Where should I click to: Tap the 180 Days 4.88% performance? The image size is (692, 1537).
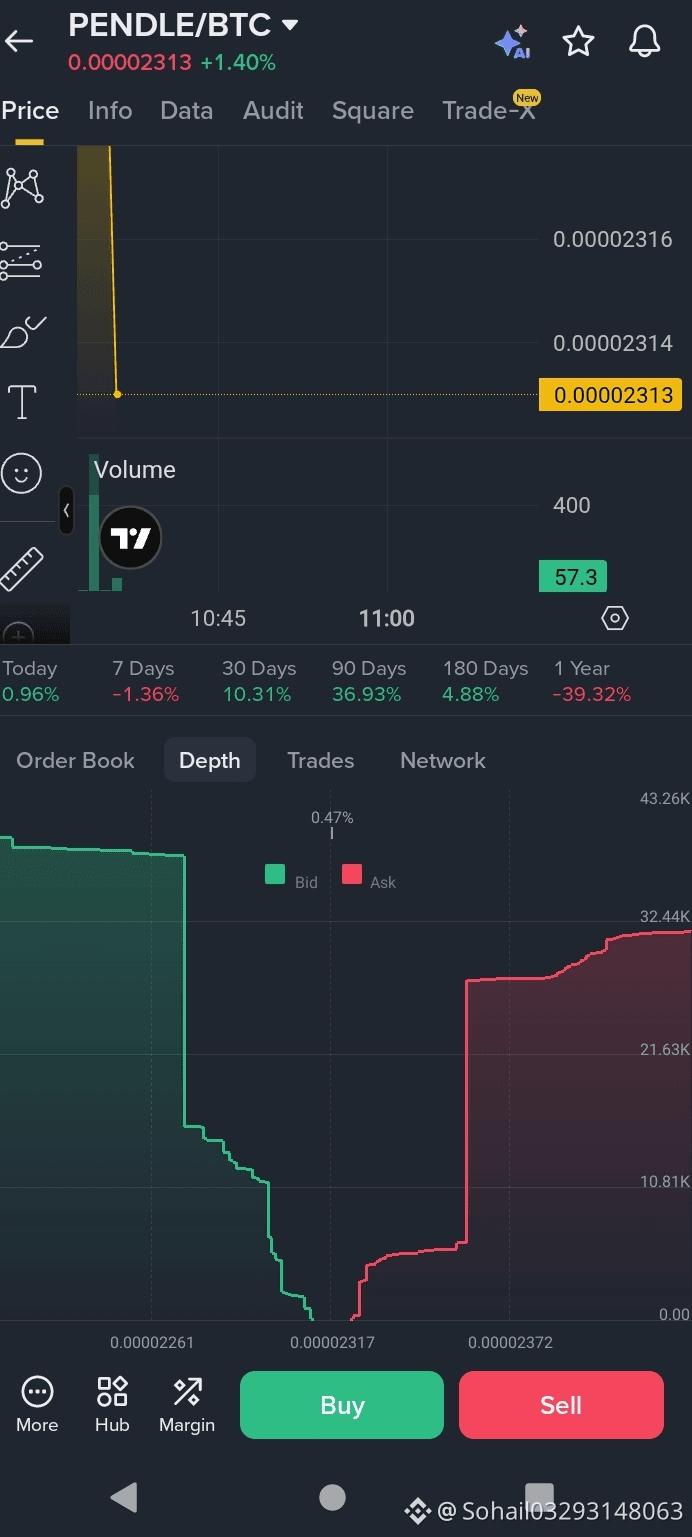pos(485,681)
